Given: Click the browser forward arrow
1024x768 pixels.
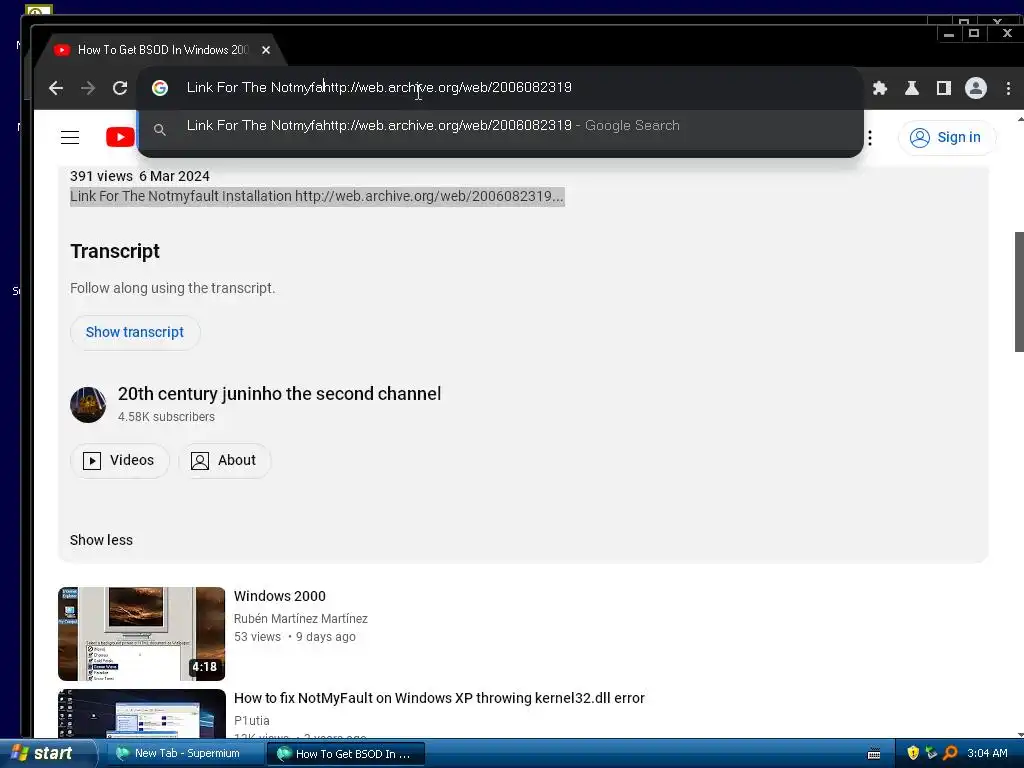Looking at the screenshot, I should pyautogui.click(x=88, y=88).
